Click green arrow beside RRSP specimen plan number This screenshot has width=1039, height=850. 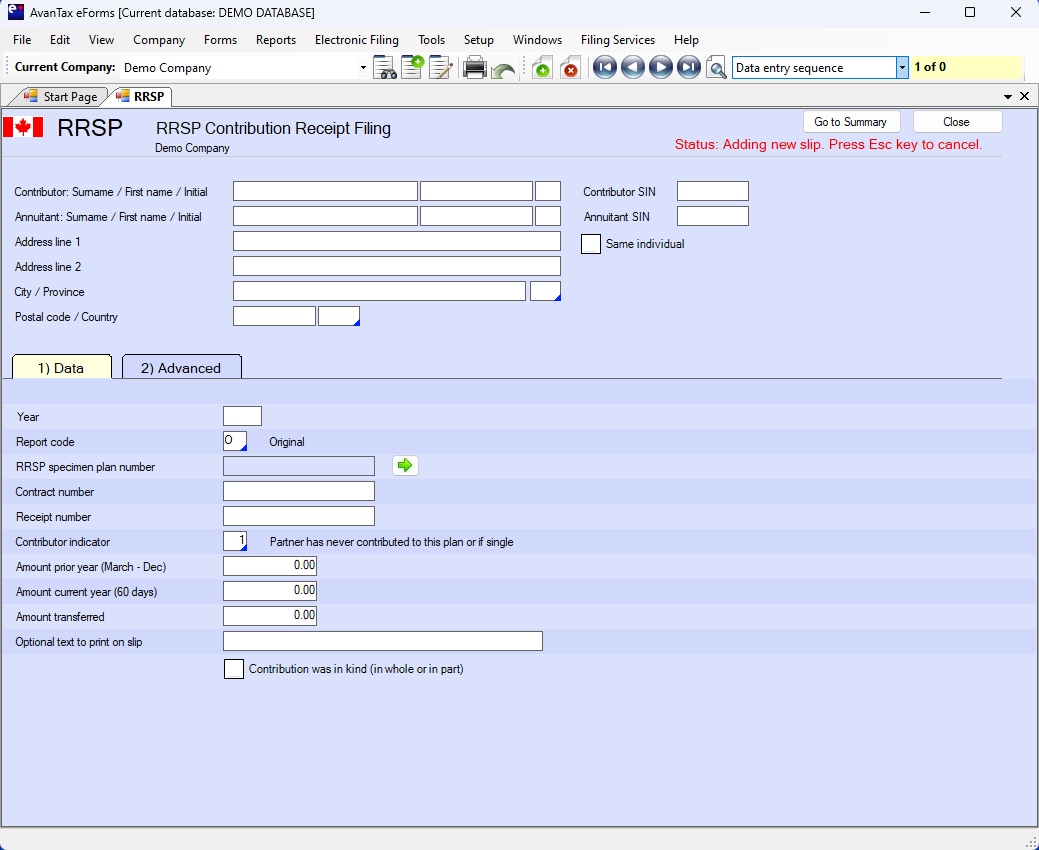[405, 466]
